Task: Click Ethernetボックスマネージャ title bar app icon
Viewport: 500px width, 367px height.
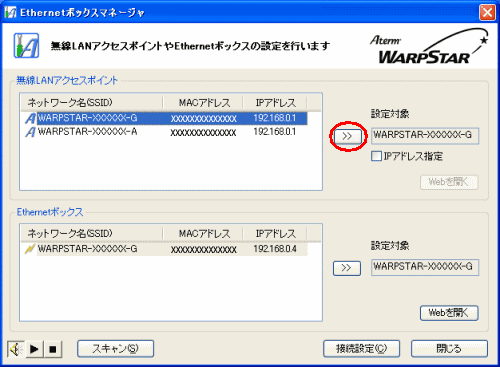Action: [11, 12]
